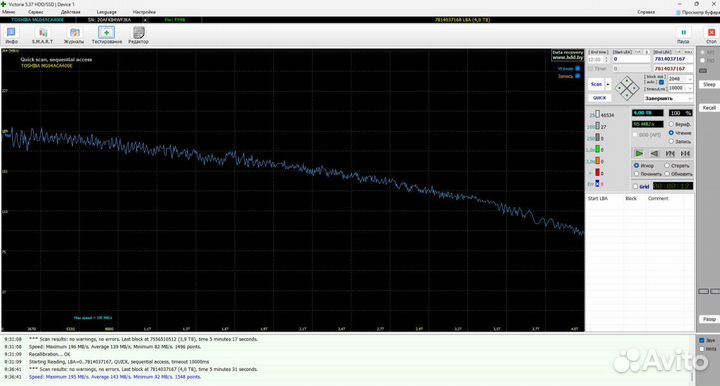Click the Scan button
Viewport: 720px width, 386px height.
[x=596, y=84]
